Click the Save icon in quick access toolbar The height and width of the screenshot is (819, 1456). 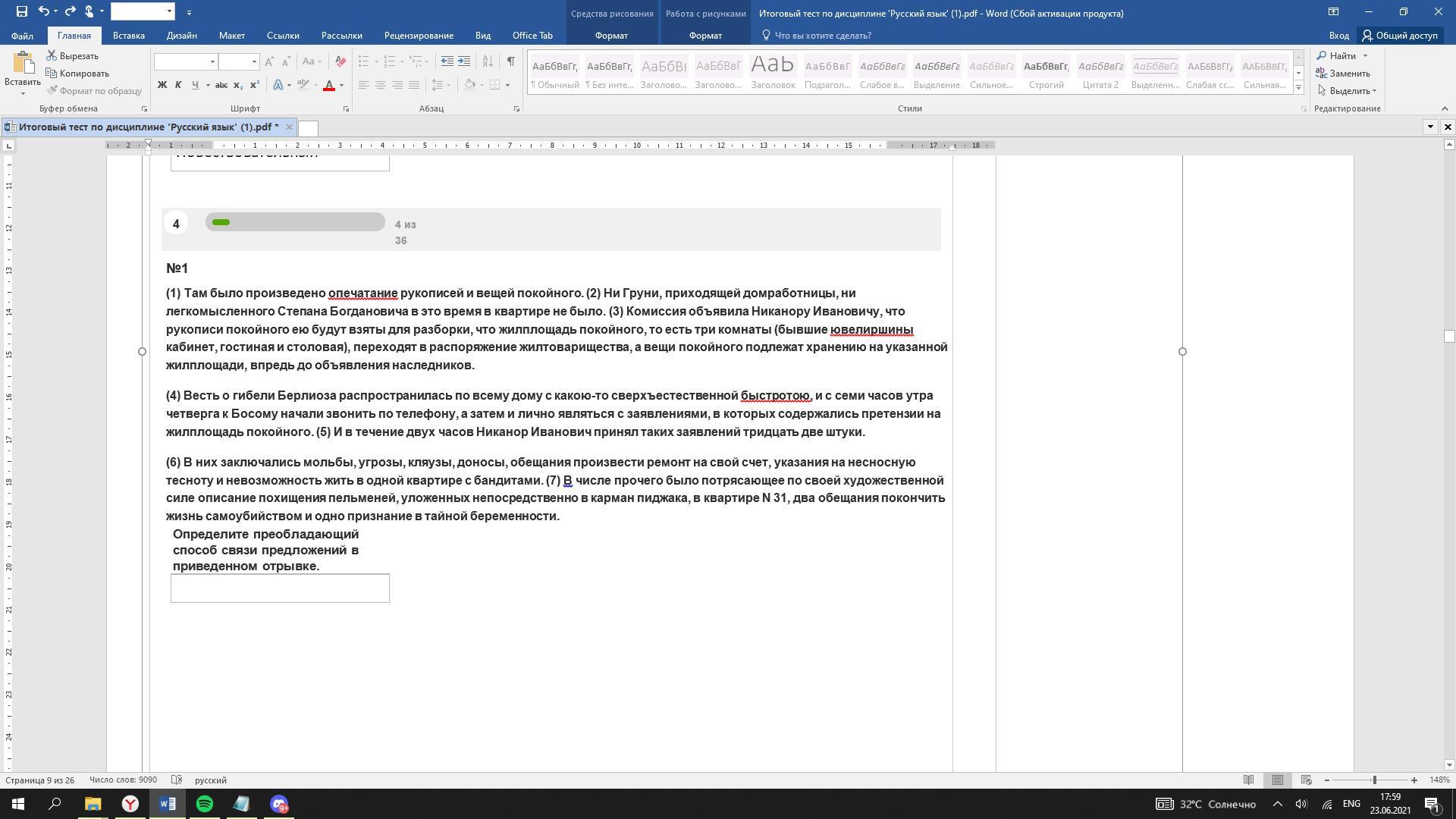click(21, 11)
